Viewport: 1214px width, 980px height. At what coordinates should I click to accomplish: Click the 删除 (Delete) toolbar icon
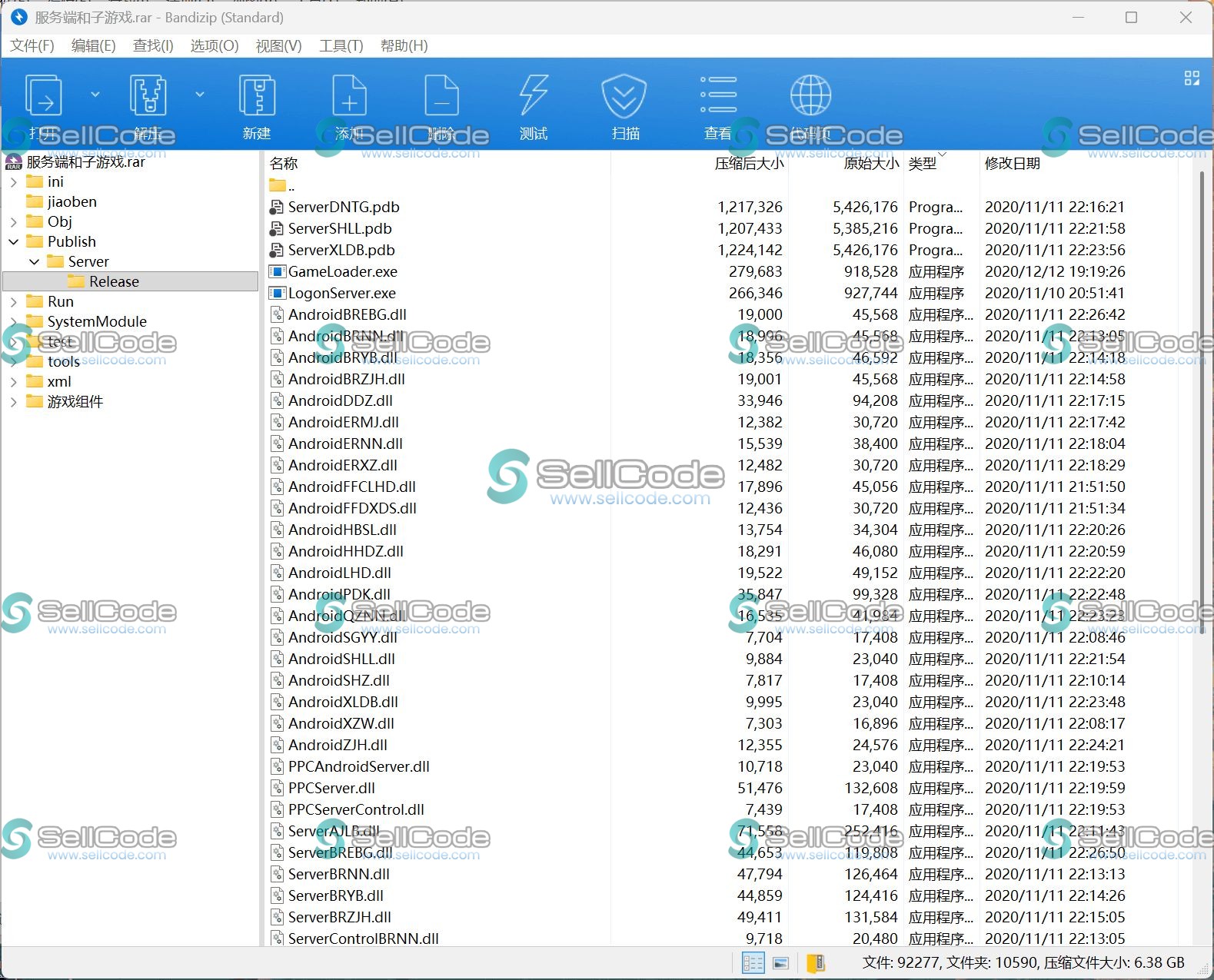(441, 98)
